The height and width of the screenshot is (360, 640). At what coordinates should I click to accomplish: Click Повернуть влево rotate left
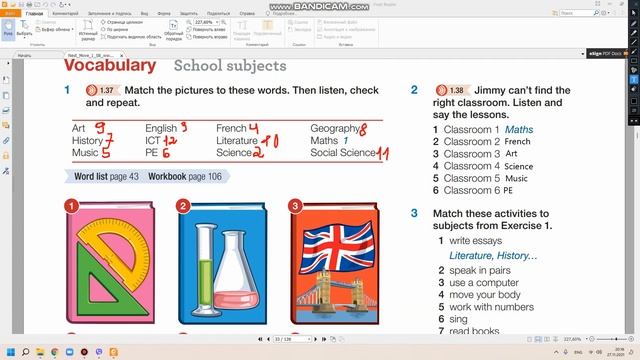[x=206, y=29]
